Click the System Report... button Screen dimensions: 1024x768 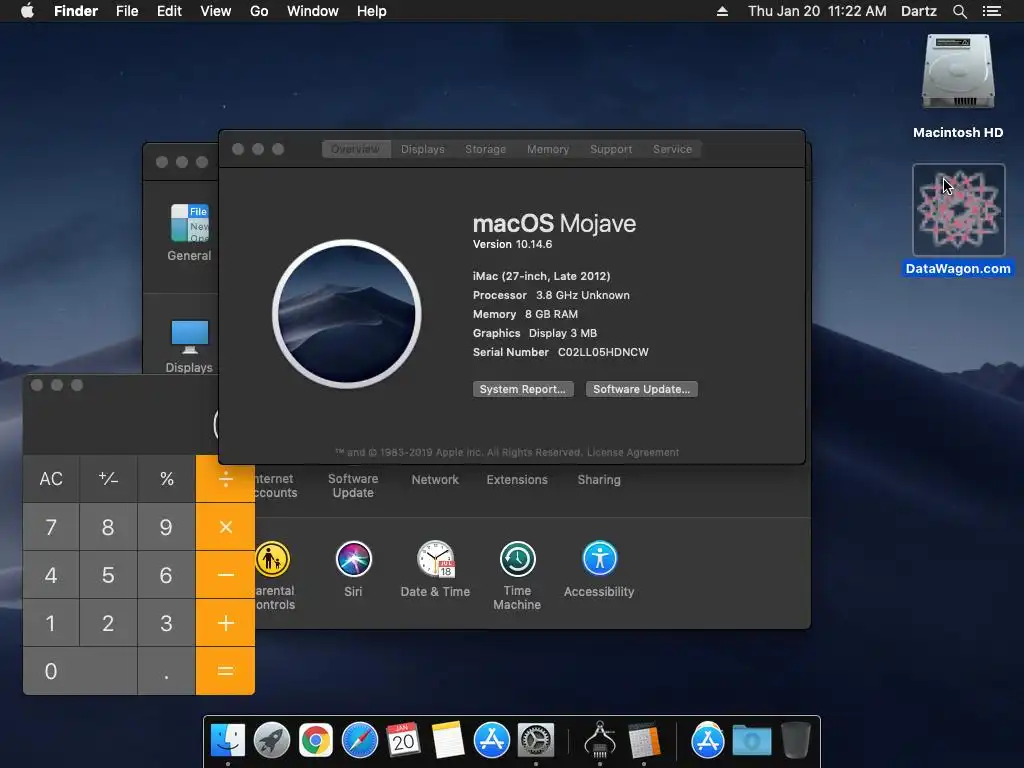(x=523, y=389)
